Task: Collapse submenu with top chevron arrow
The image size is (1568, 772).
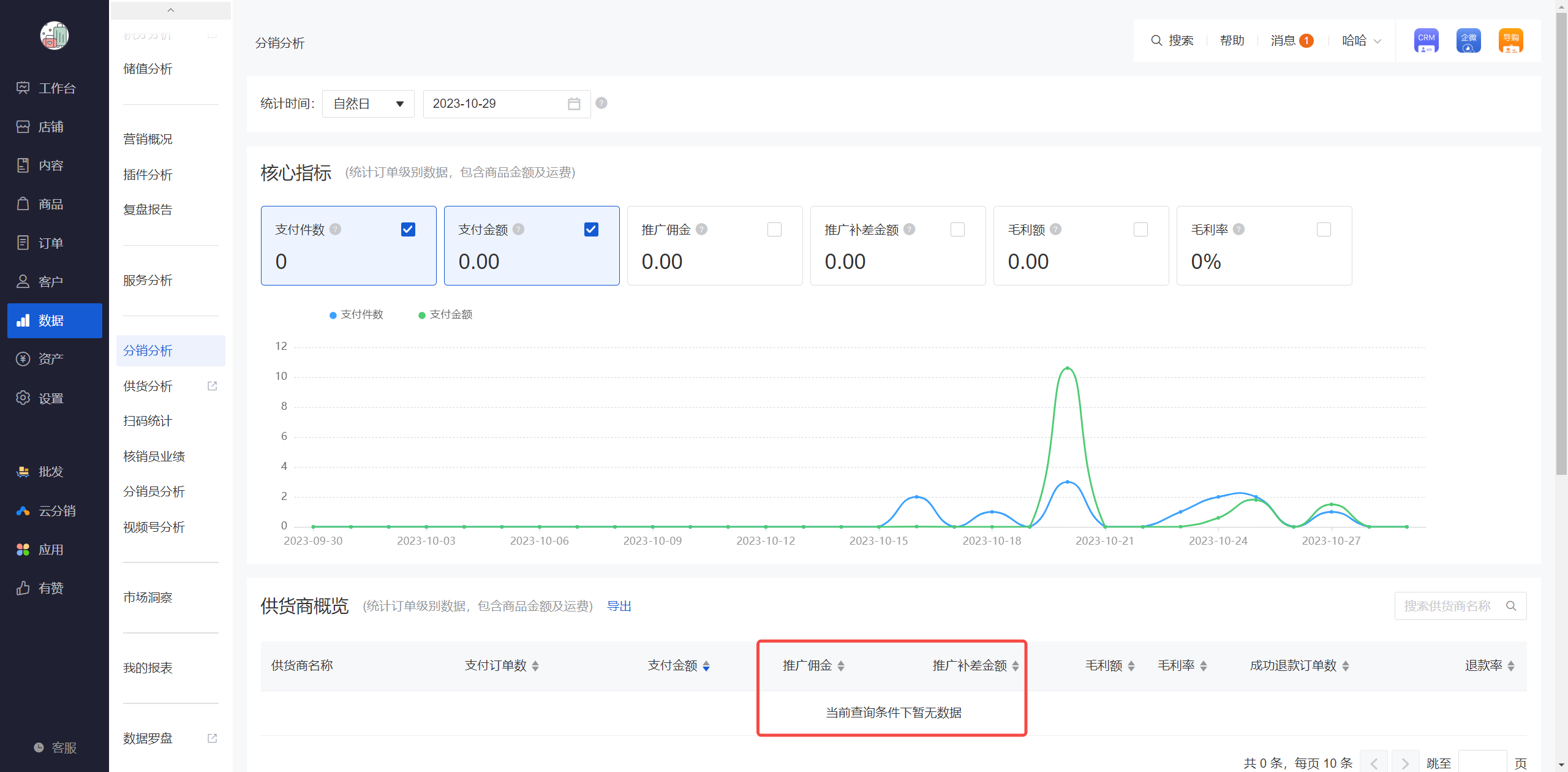Action: pos(171,10)
